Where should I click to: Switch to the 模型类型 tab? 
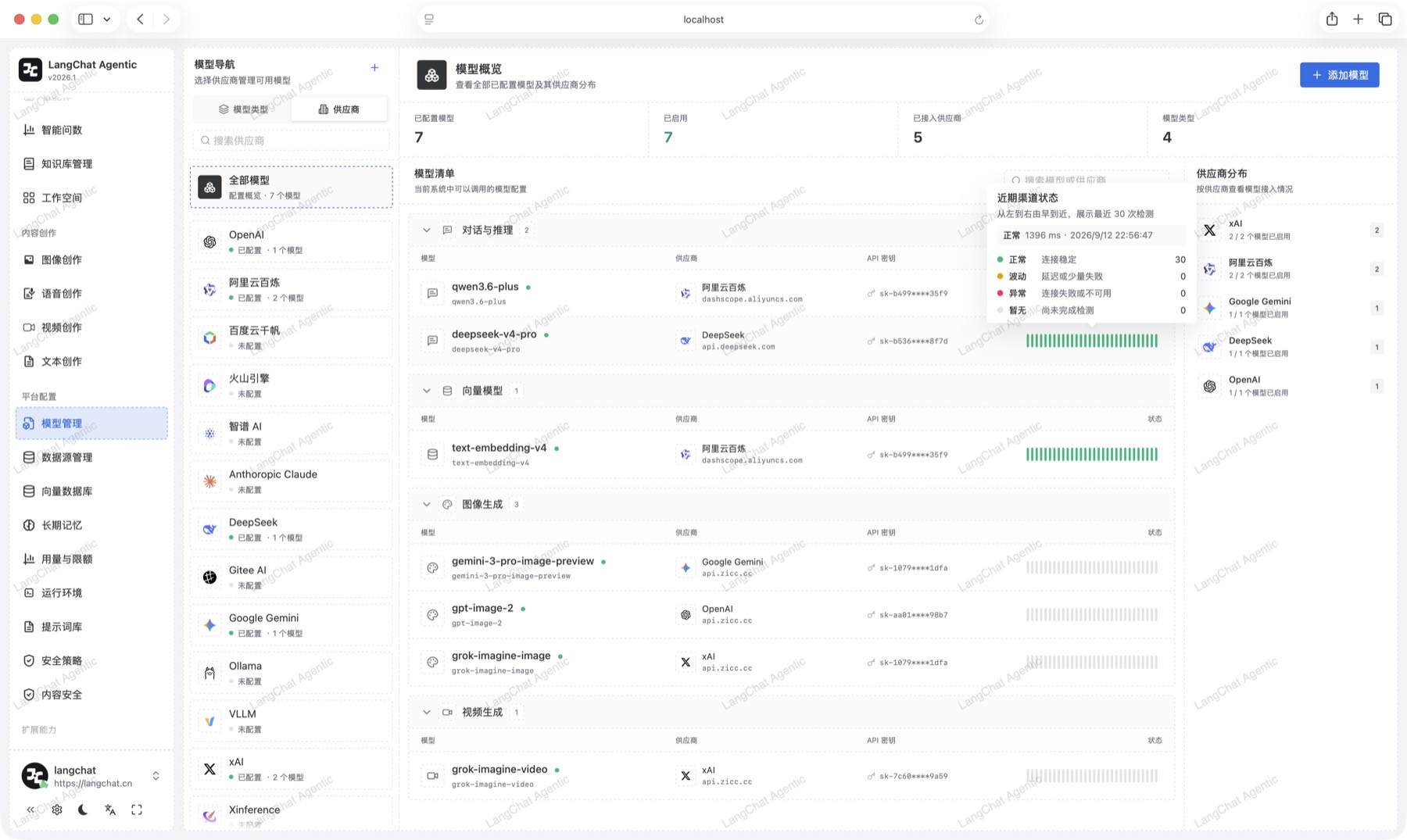pyautogui.click(x=243, y=109)
